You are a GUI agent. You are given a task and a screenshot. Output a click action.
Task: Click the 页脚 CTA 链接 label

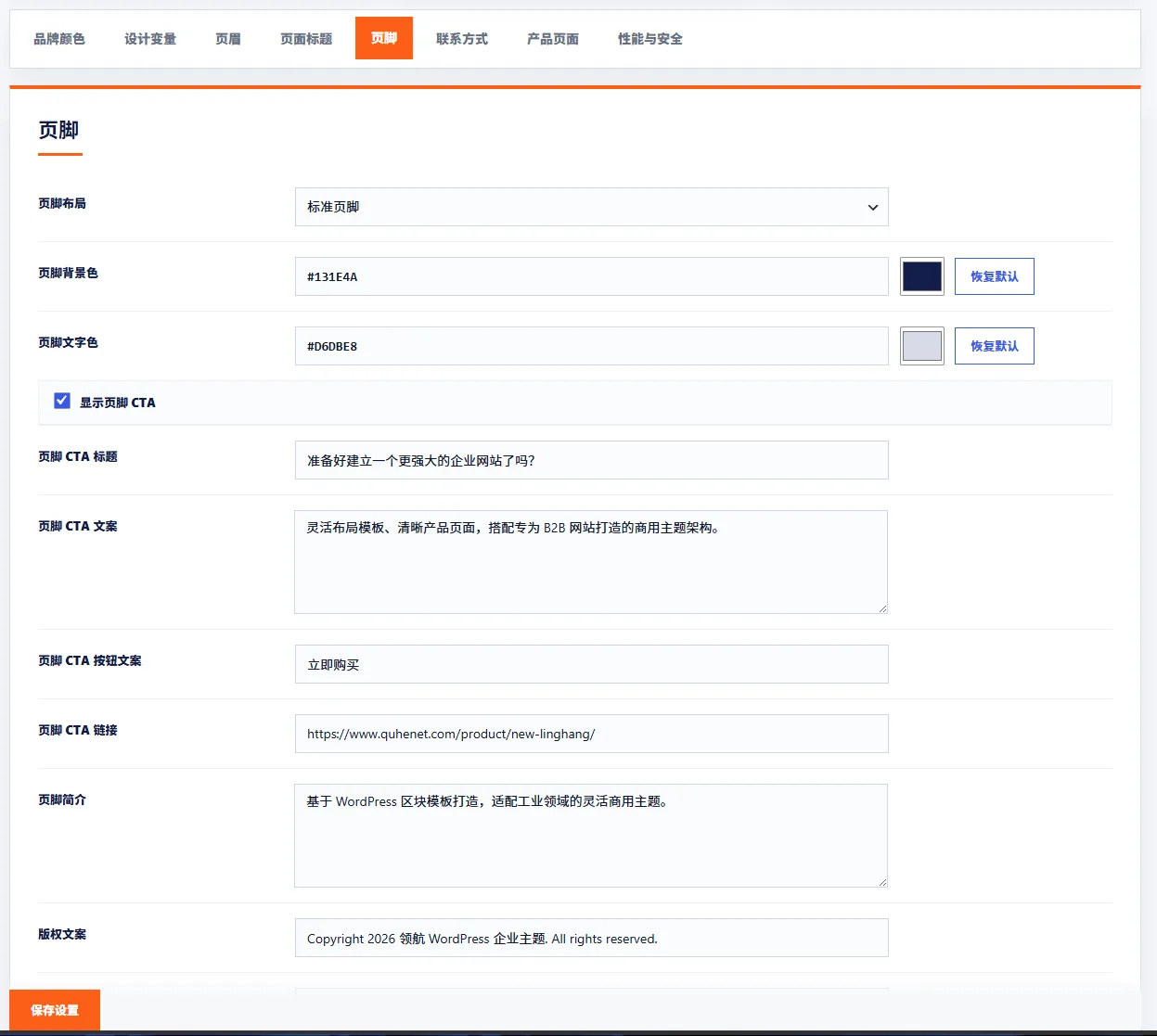78,730
